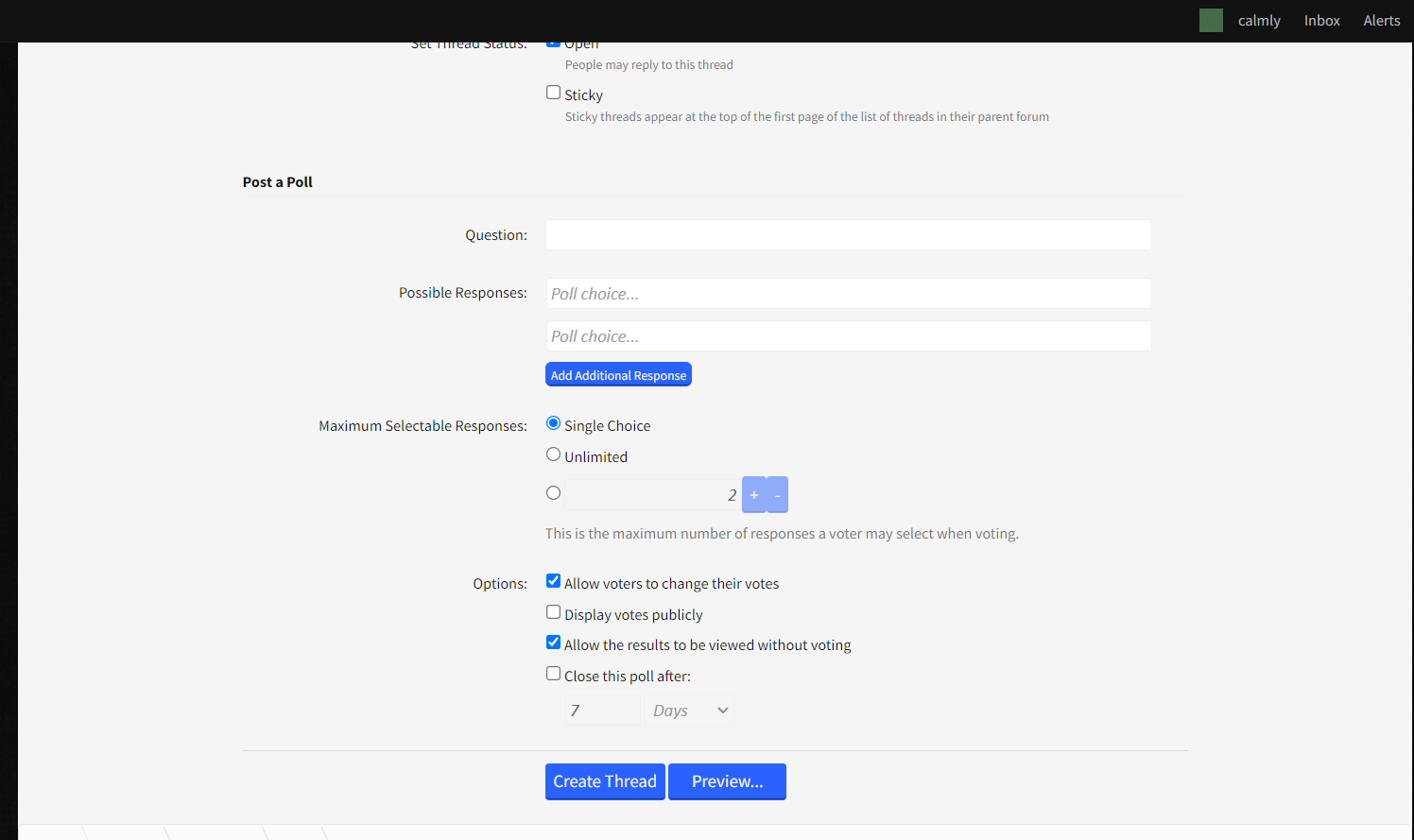
Task: Click the Preview button
Action: click(727, 781)
